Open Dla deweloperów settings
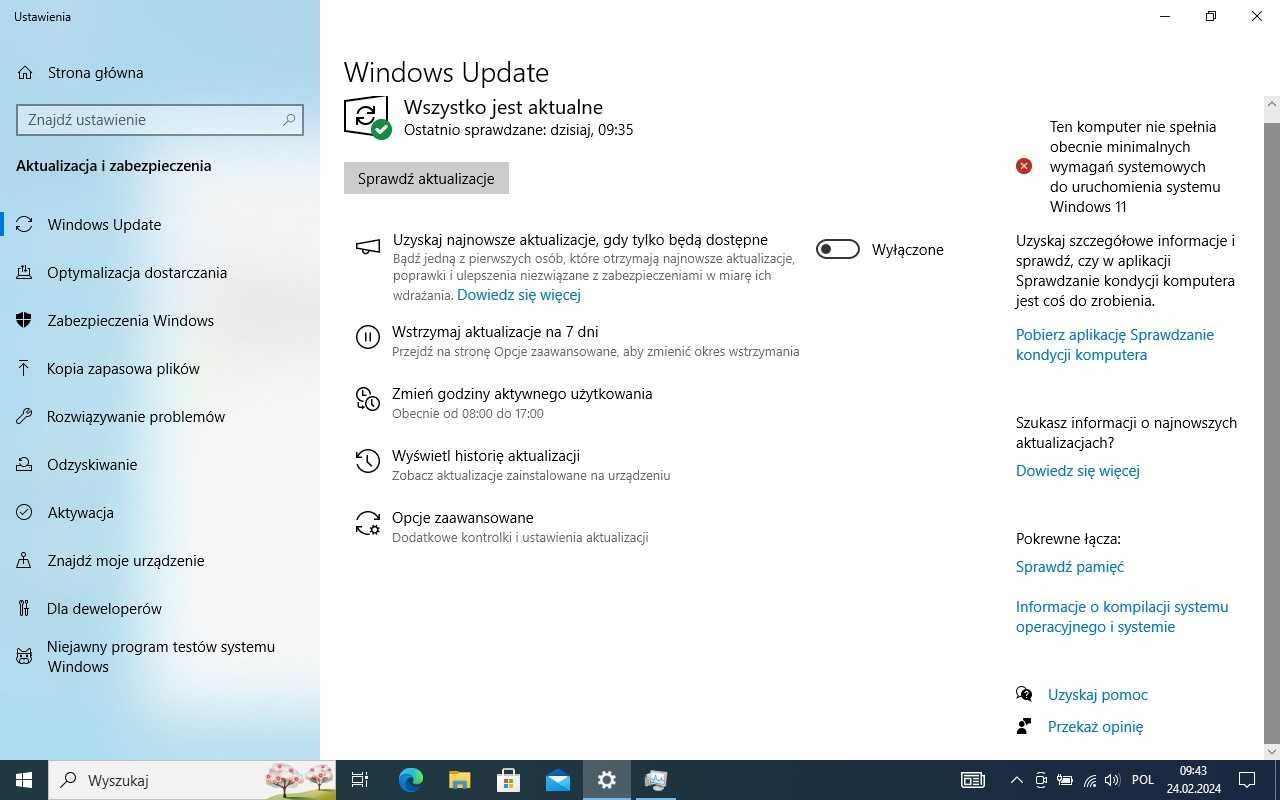The width and height of the screenshot is (1280, 800). point(160,609)
